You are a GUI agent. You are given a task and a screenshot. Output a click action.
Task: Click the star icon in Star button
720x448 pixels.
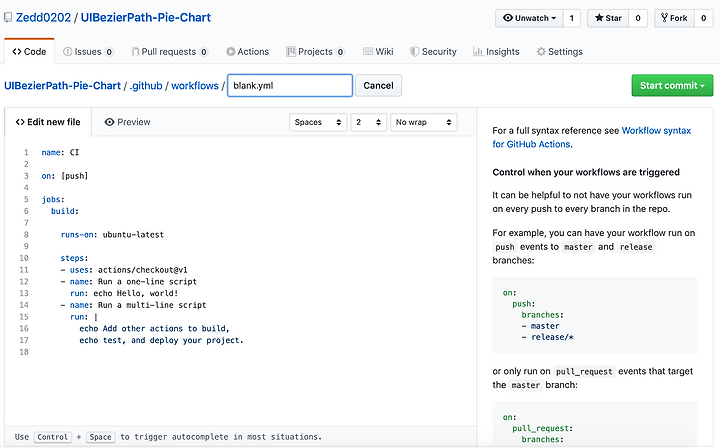click(599, 18)
